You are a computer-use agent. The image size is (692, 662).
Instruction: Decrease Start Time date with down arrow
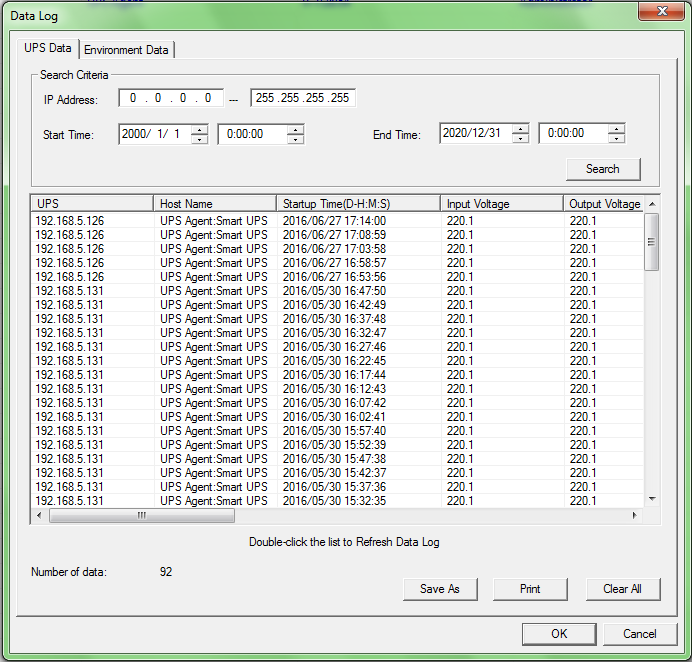click(x=200, y=139)
